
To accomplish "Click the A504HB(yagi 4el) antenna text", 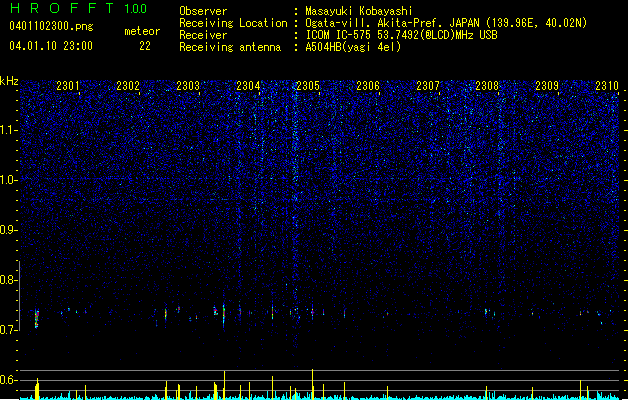I will 353,47.
